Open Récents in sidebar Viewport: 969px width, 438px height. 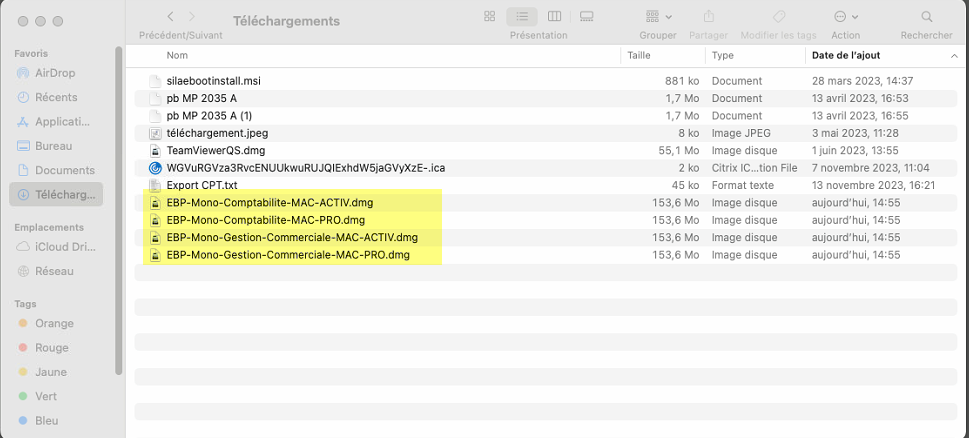coord(56,97)
